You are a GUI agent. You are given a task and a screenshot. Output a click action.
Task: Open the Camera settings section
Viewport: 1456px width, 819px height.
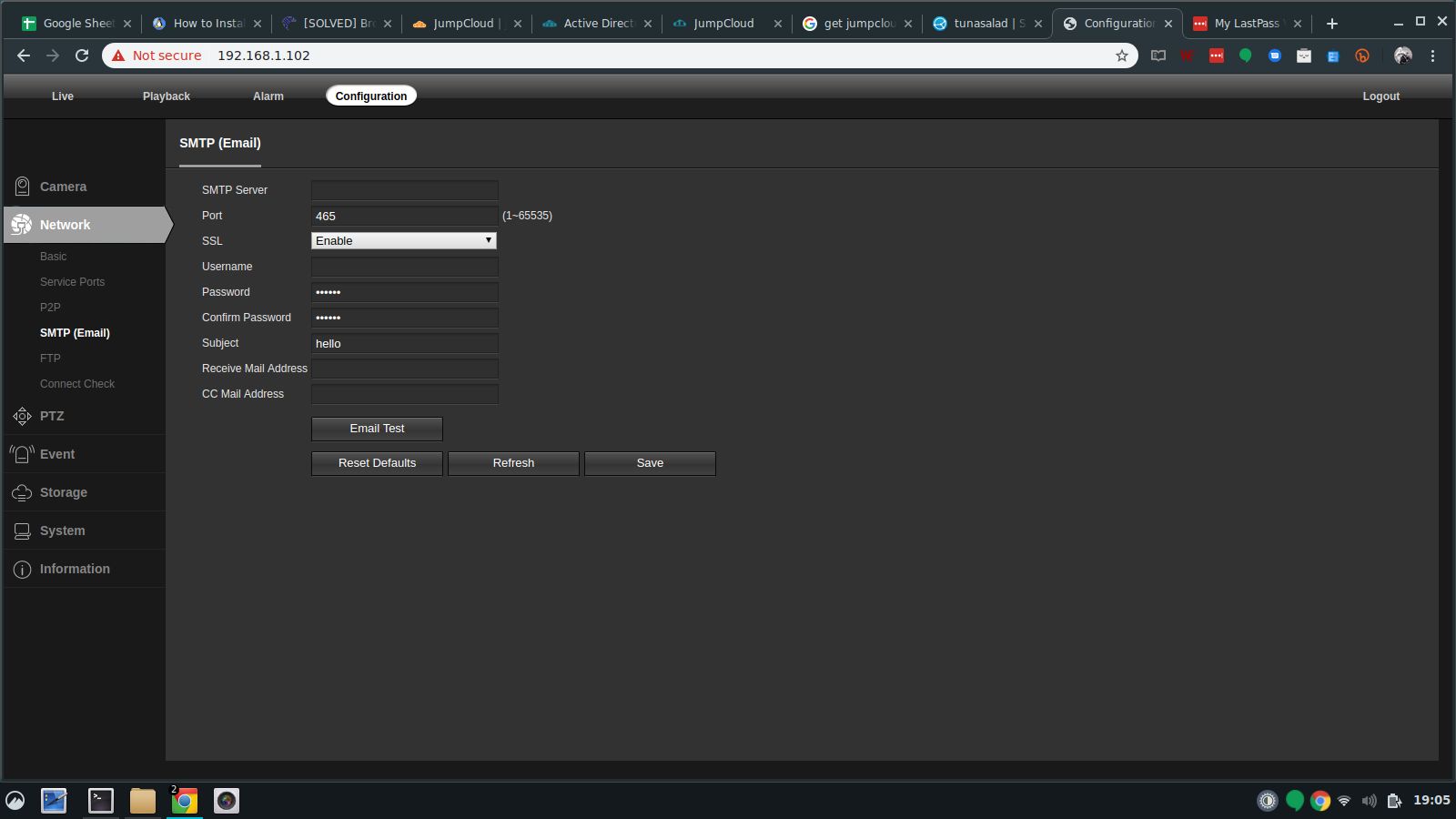(63, 187)
